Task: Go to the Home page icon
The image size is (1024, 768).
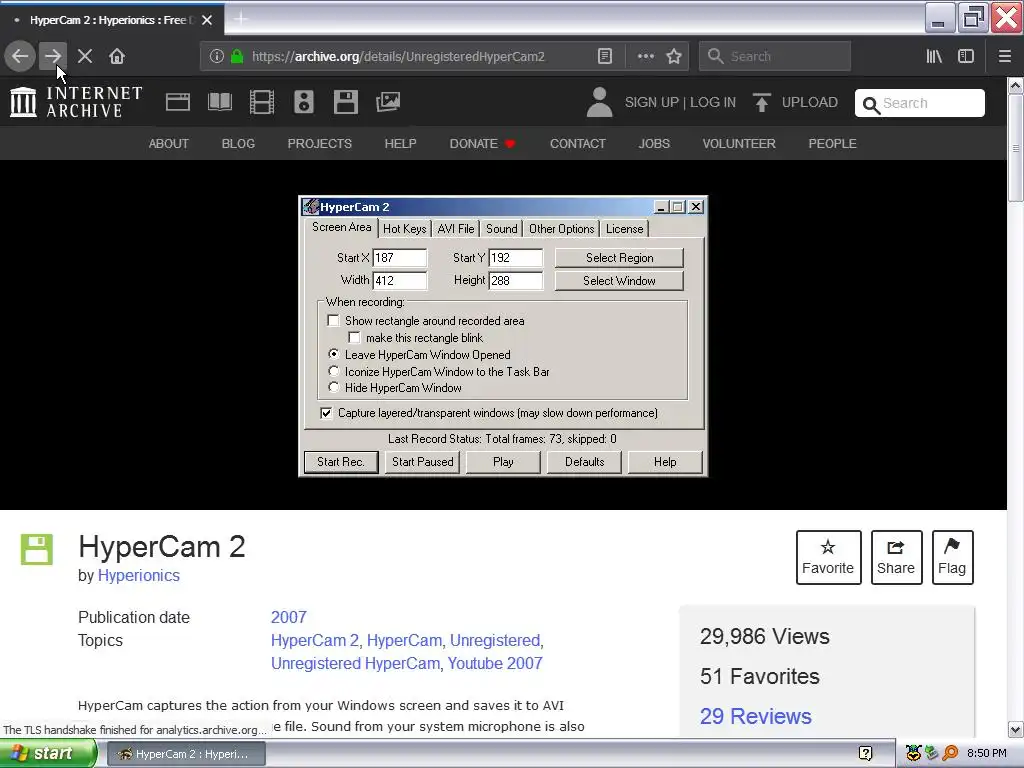Action: [117, 56]
